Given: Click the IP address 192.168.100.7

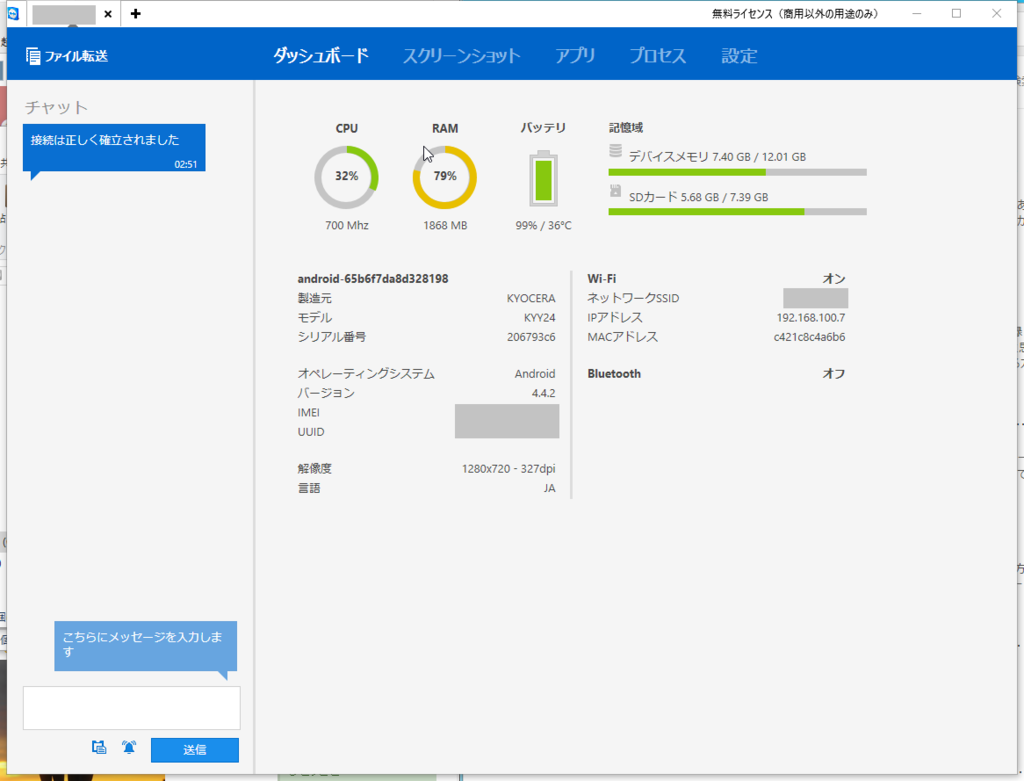Looking at the screenshot, I should (810, 318).
